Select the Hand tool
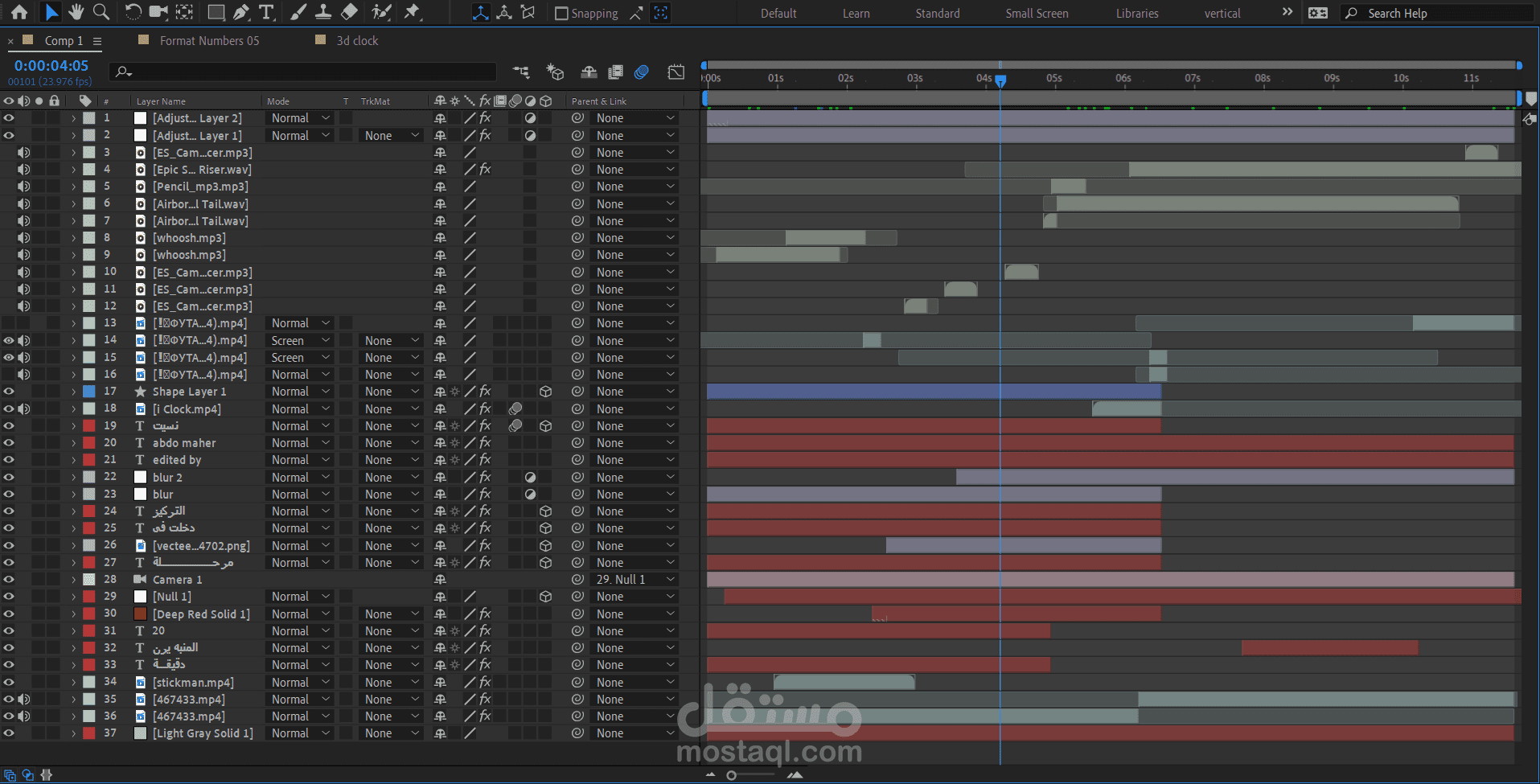Viewport: 1540px width, 784px height. [76, 12]
